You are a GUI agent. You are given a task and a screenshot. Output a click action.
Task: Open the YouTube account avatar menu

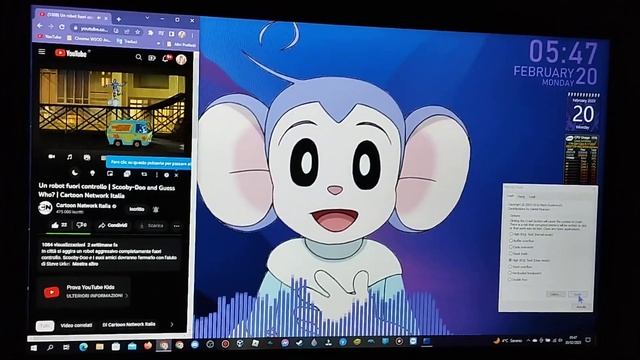pyautogui.click(x=181, y=60)
